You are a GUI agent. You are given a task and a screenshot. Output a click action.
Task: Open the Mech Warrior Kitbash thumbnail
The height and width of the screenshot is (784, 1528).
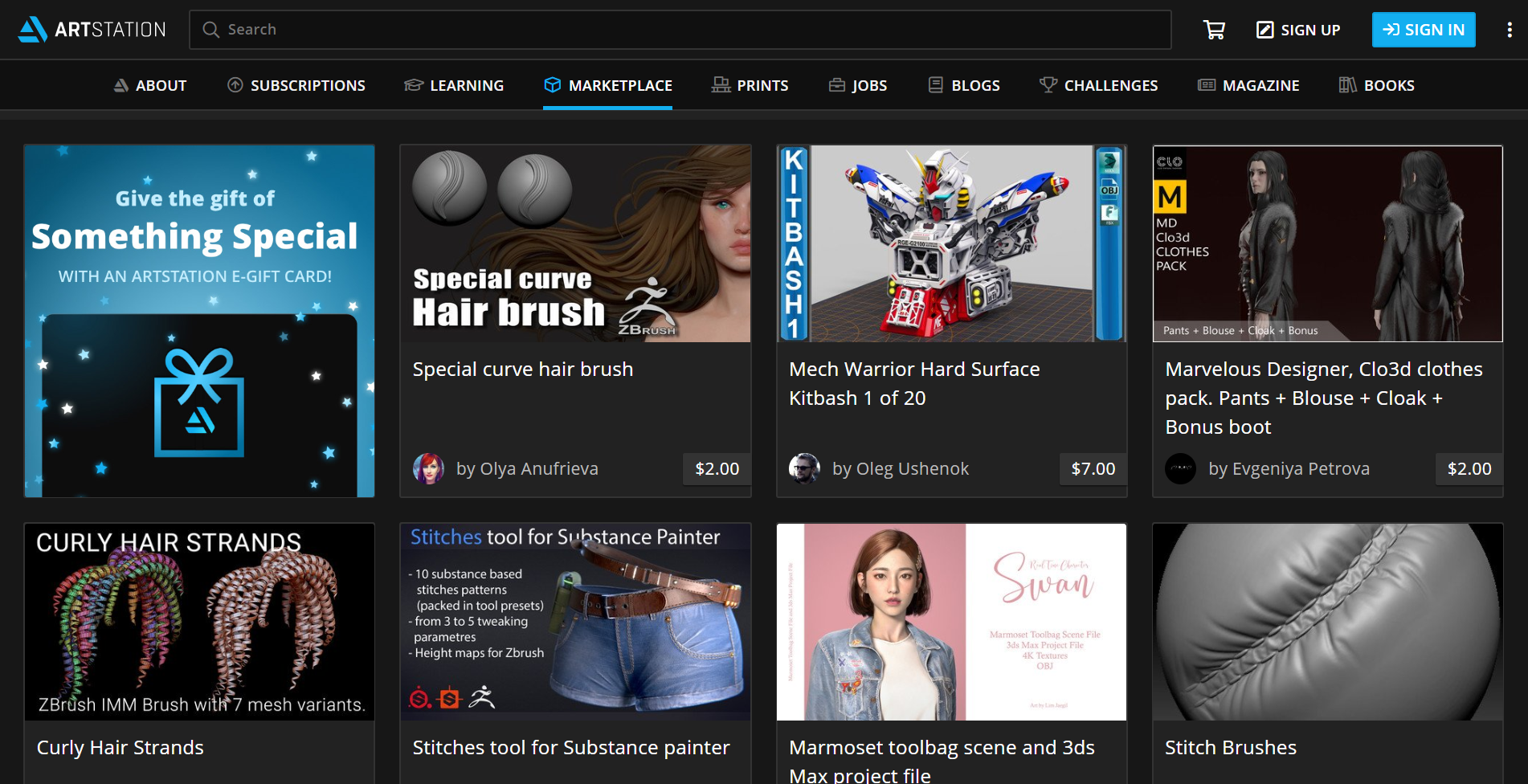(952, 243)
